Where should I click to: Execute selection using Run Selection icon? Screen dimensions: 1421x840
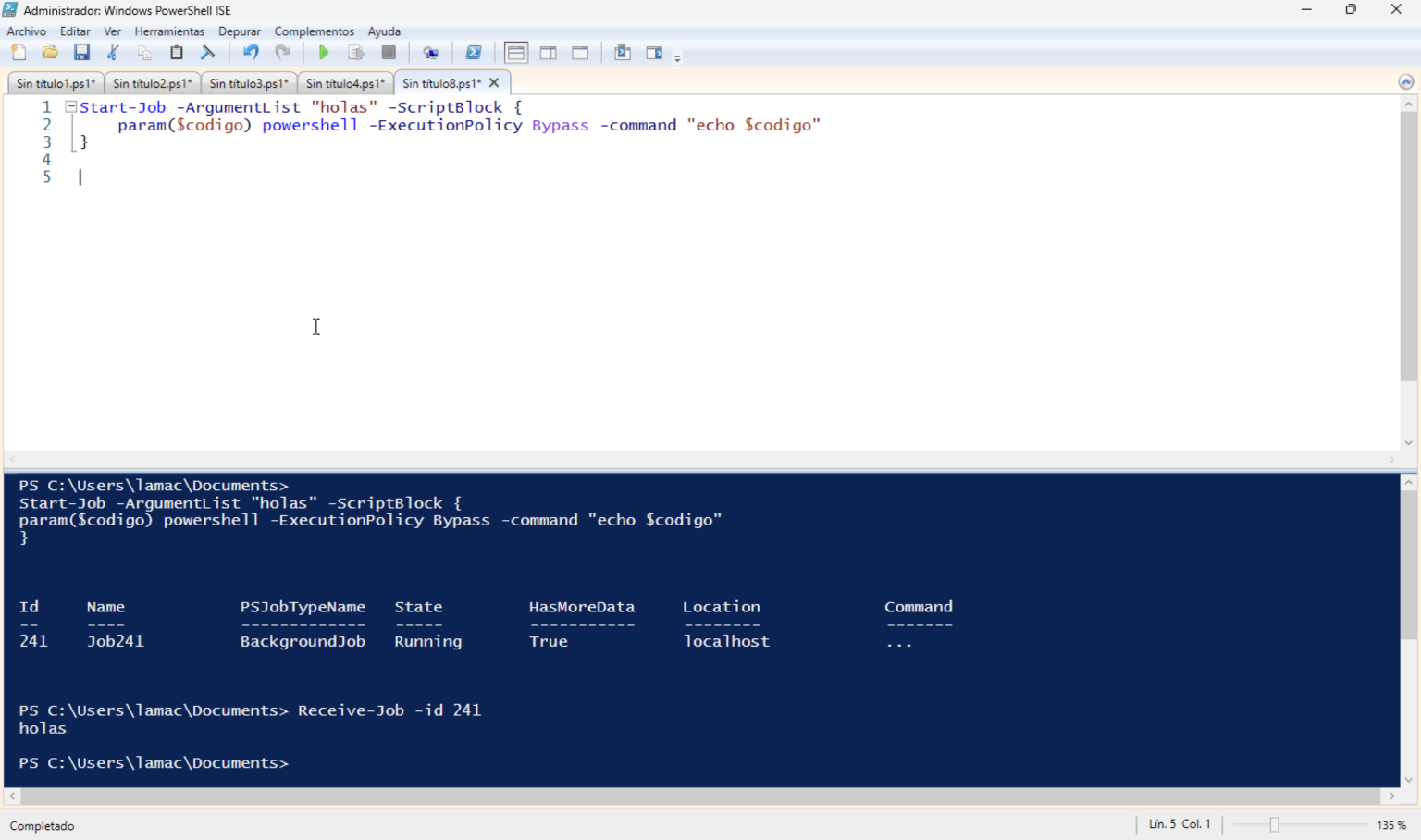[x=356, y=53]
